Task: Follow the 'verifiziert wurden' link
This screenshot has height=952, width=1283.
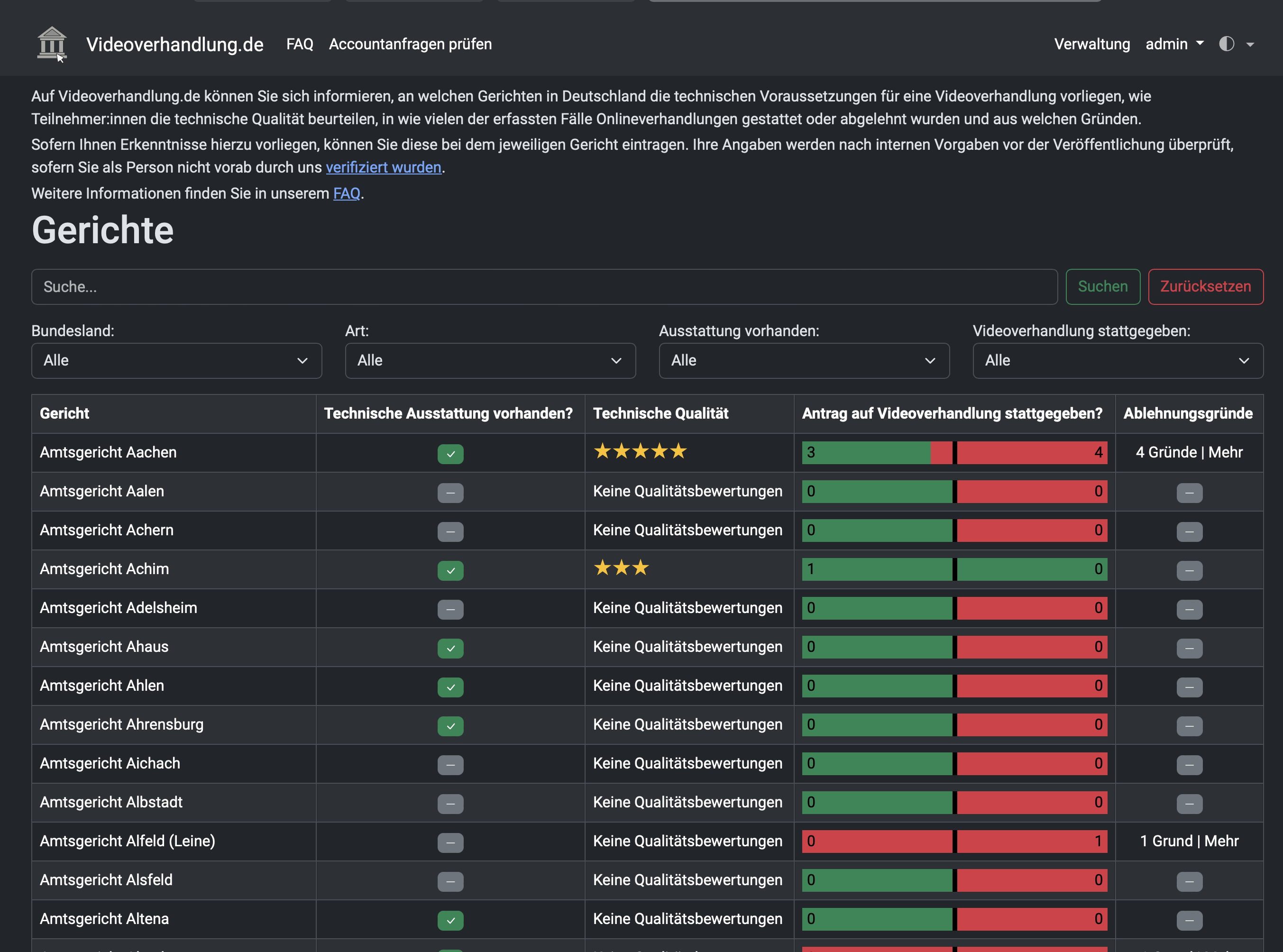Action: coord(384,167)
